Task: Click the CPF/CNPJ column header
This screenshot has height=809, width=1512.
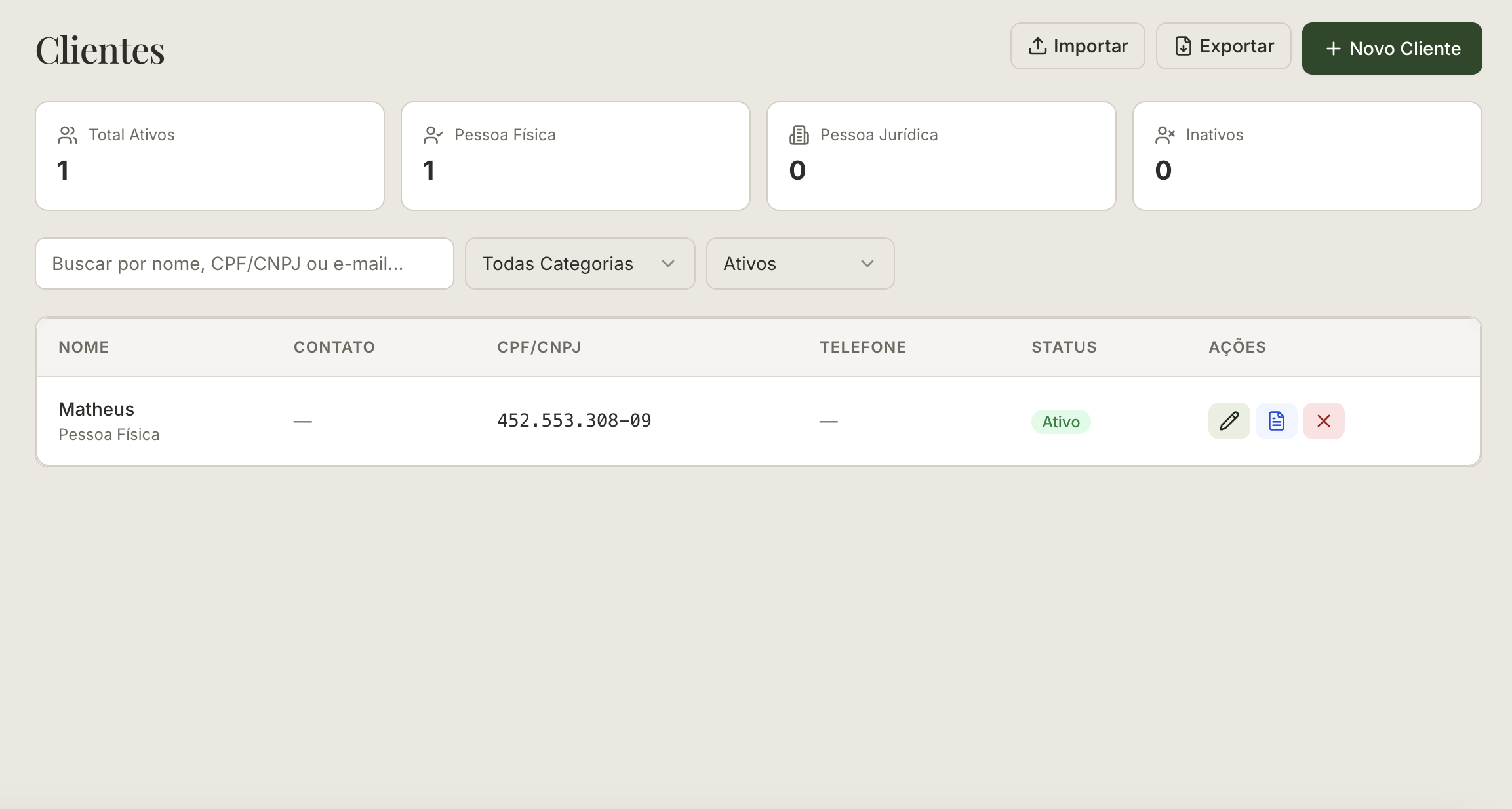Action: coord(539,347)
